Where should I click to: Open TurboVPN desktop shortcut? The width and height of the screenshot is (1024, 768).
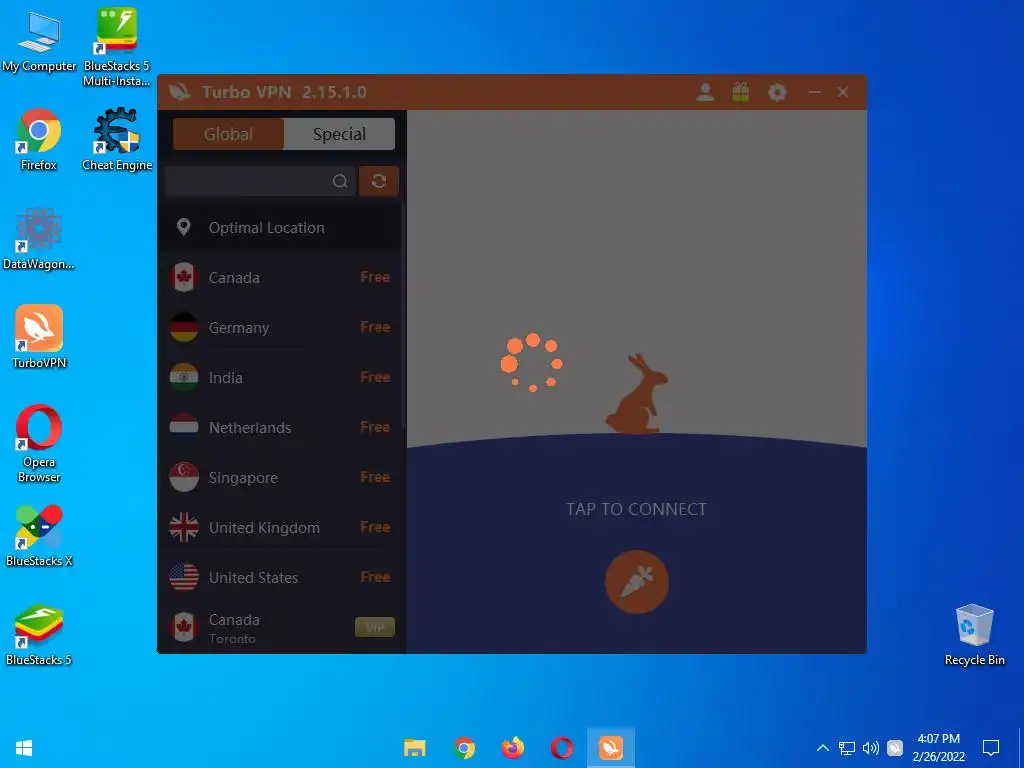[x=39, y=338]
